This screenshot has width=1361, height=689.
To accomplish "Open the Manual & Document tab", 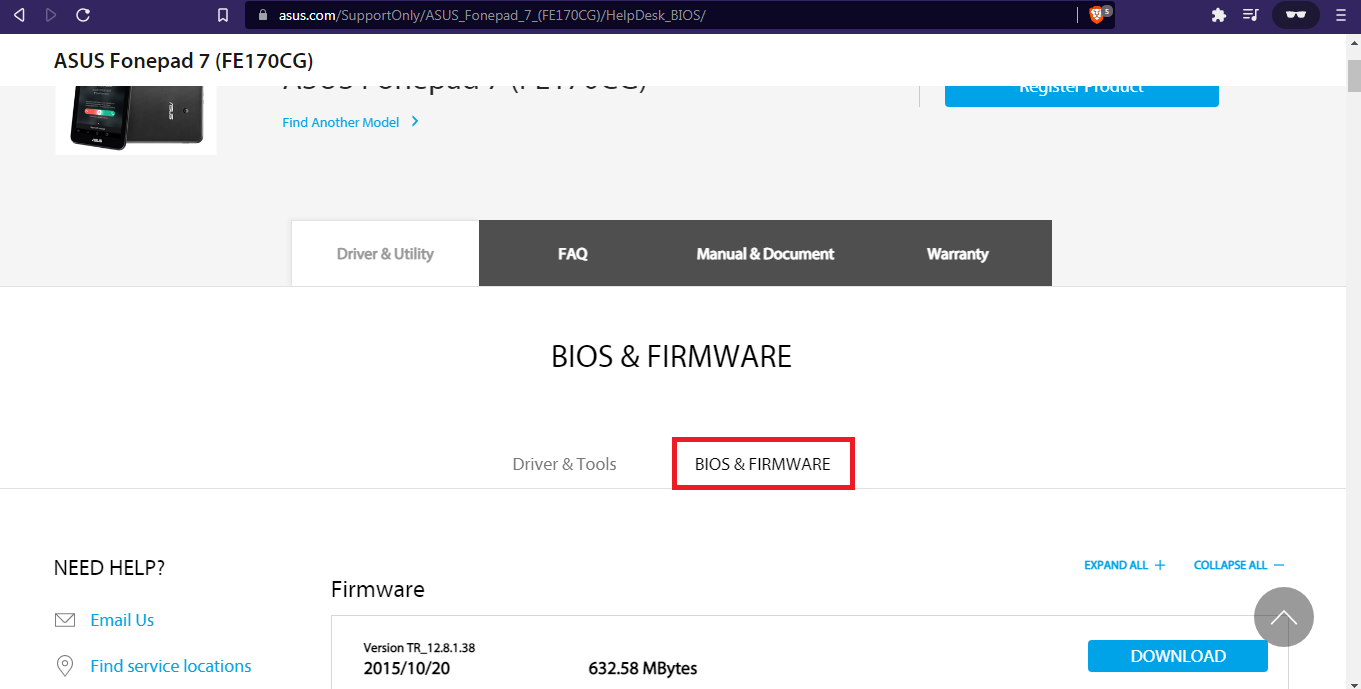I will pos(765,254).
